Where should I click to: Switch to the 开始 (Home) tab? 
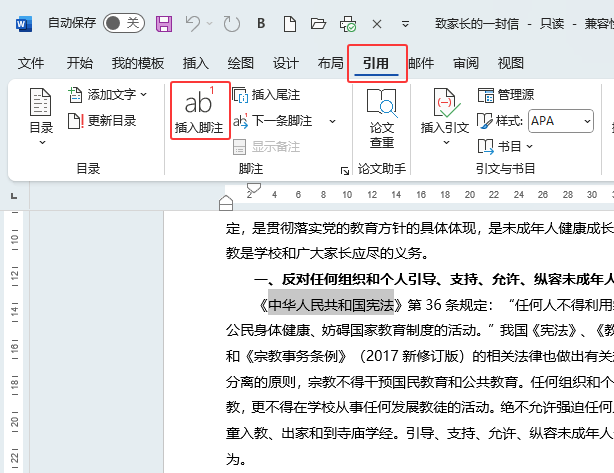pos(80,63)
